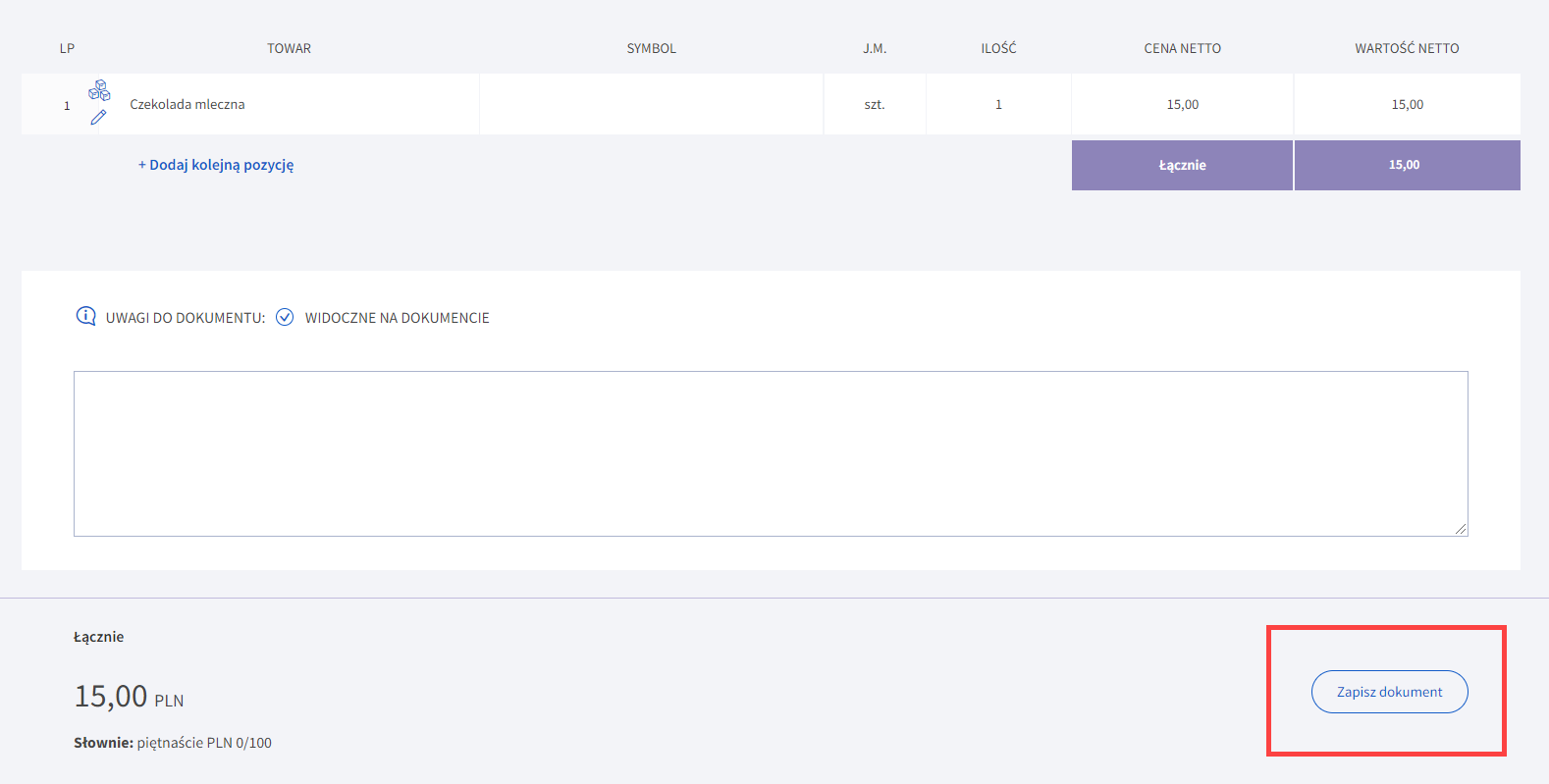
Task: Click the Czekolada mleczna product name
Action: pyautogui.click(x=187, y=104)
